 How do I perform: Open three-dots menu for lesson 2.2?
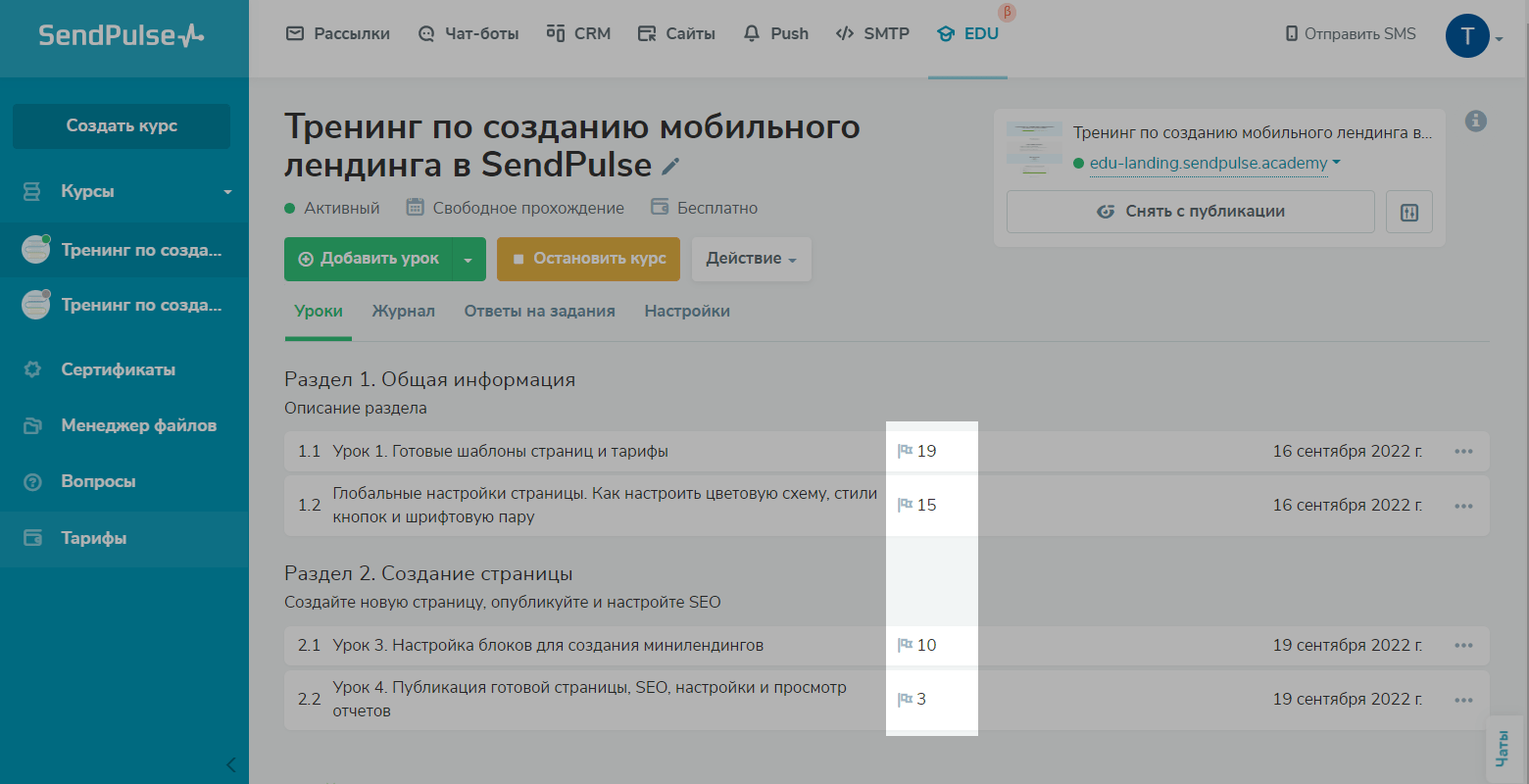pos(1463,700)
